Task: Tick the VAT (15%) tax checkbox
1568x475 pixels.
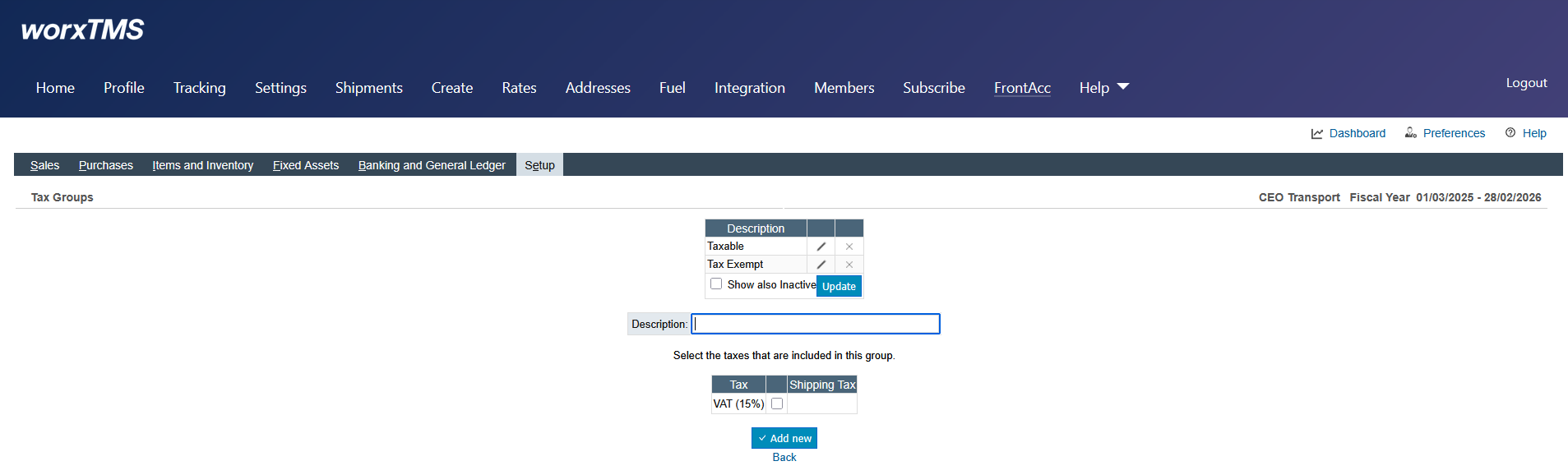Action: pyautogui.click(x=777, y=404)
